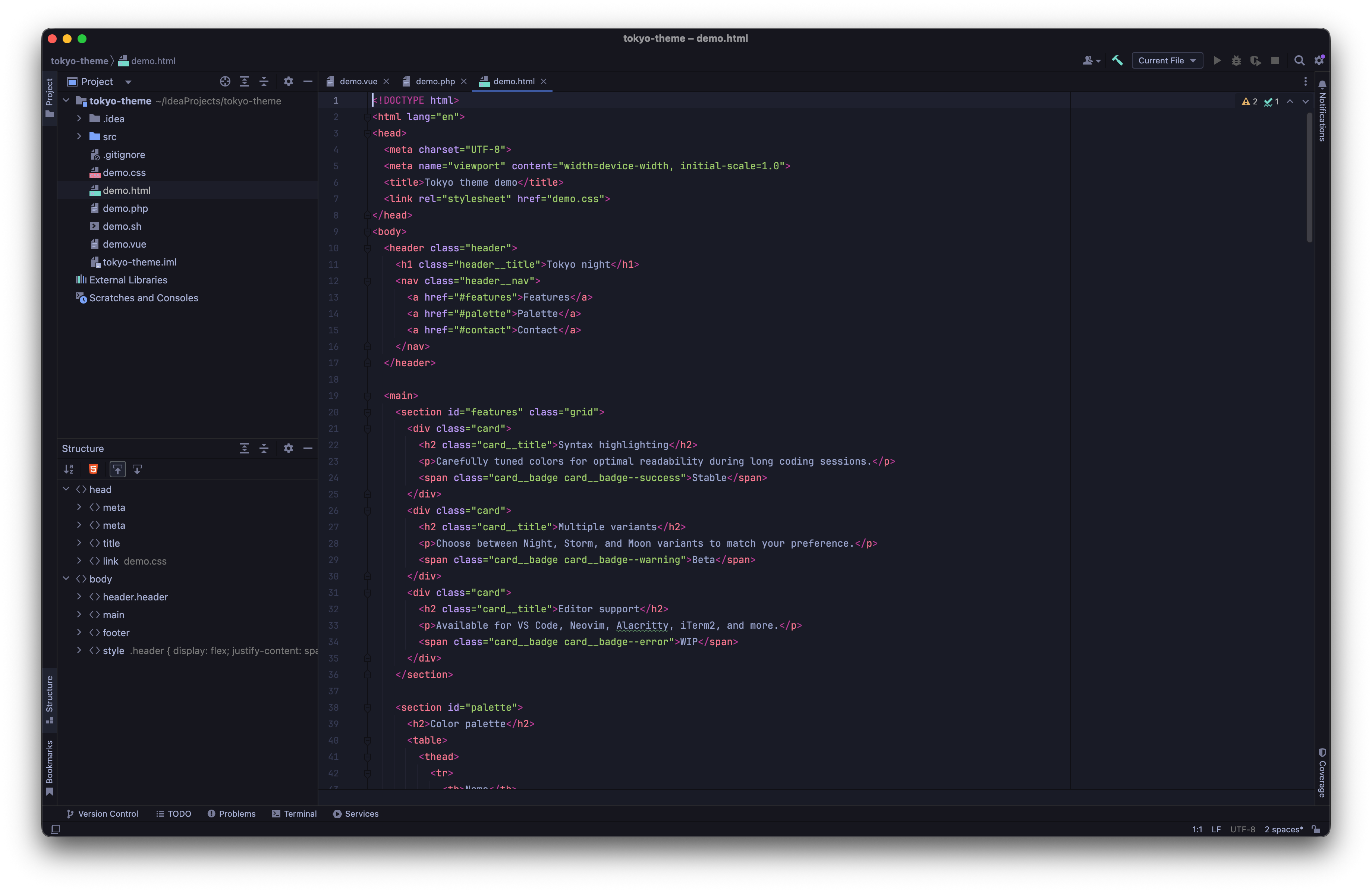Open IDE settings gear in toolbar
1372x892 pixels.
(x=1319, y=60)
